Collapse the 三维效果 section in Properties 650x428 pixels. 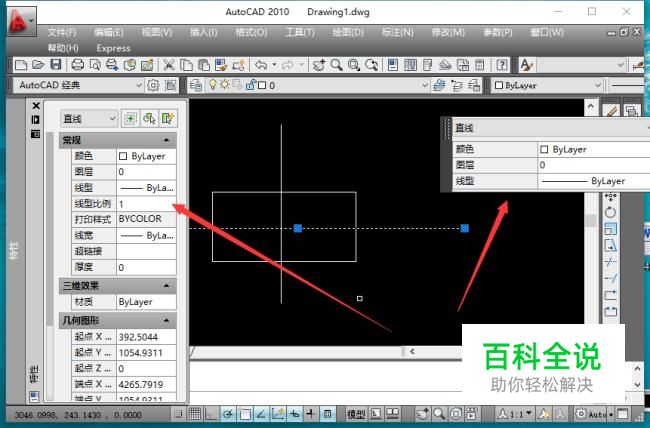tap(166, 286)
